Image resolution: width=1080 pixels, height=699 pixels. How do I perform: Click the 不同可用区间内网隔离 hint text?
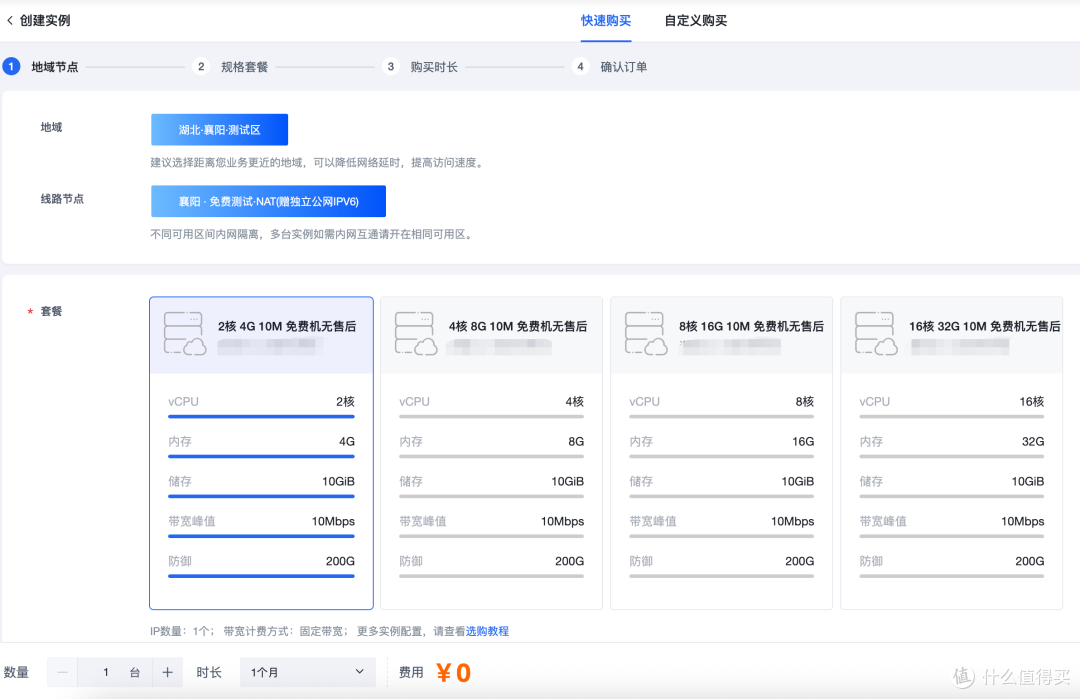pos(313,234)
